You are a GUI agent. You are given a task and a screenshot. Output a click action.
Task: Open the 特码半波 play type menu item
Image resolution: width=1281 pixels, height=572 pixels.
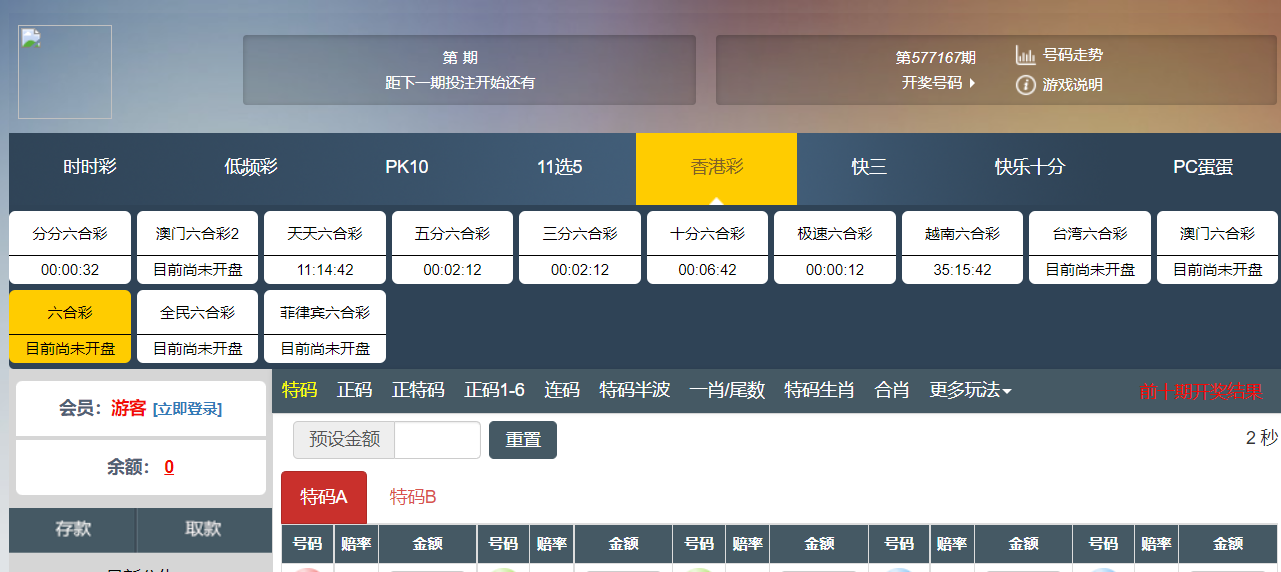(x=634, y=390)
